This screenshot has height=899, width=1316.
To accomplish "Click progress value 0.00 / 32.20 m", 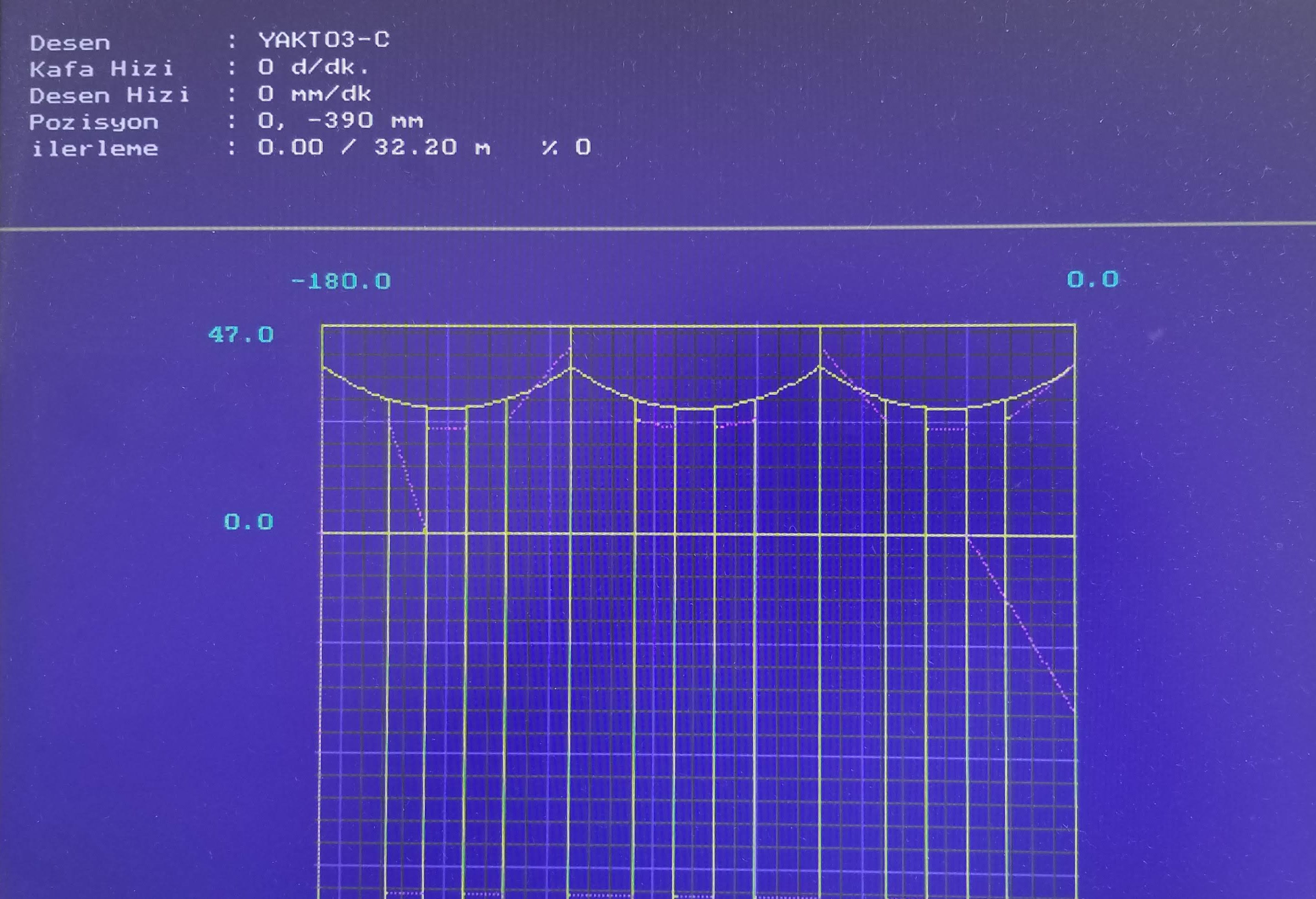I will tap(374, 147).
